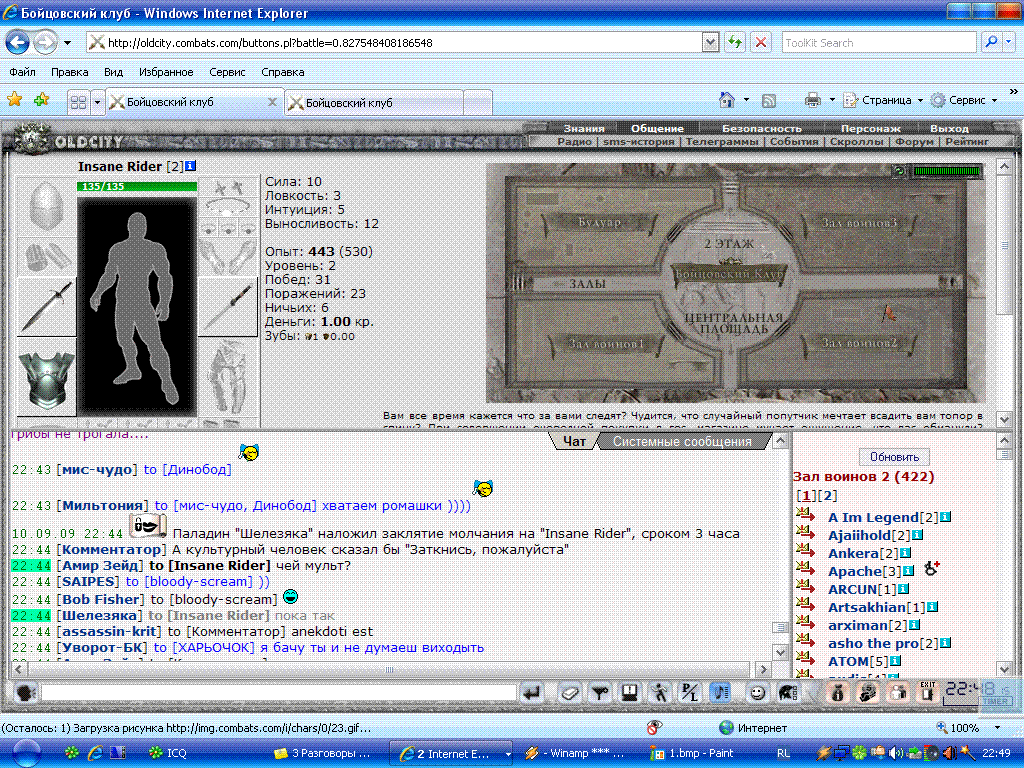Click the RSS feeds icon

point(769,100)
